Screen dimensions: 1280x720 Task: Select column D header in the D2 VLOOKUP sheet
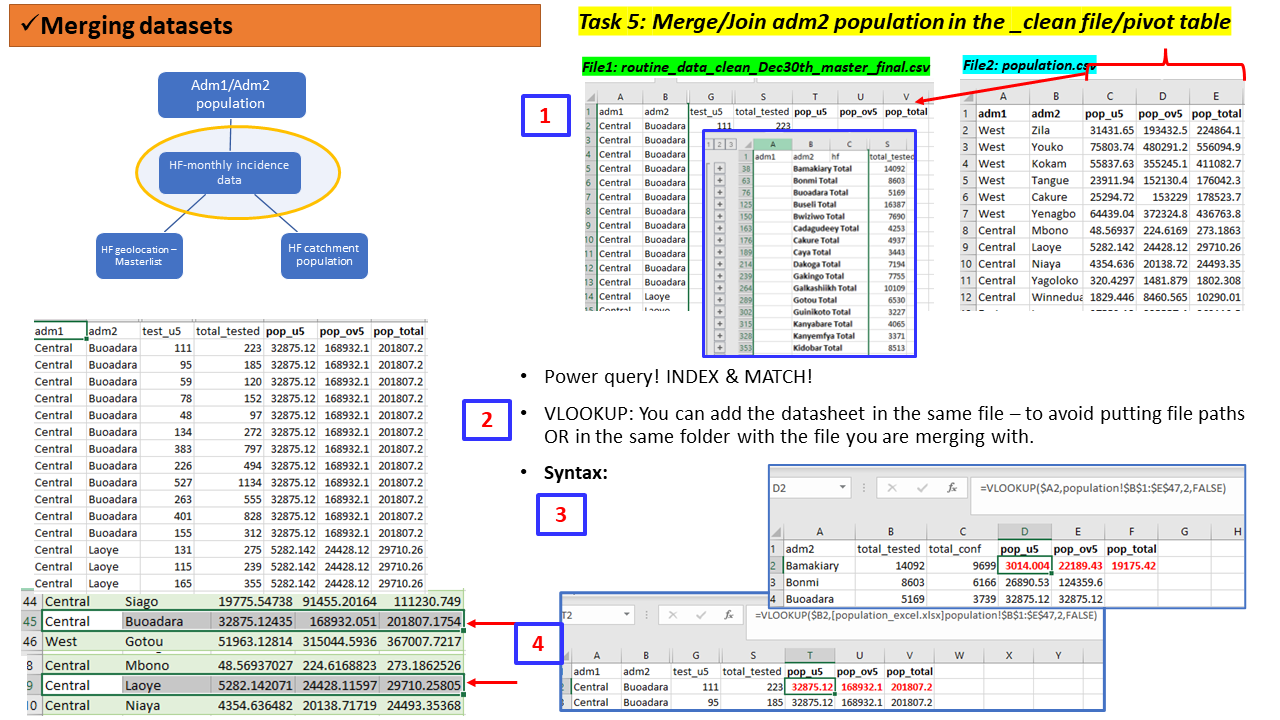pyautogui.click(x=1024, y=531)
